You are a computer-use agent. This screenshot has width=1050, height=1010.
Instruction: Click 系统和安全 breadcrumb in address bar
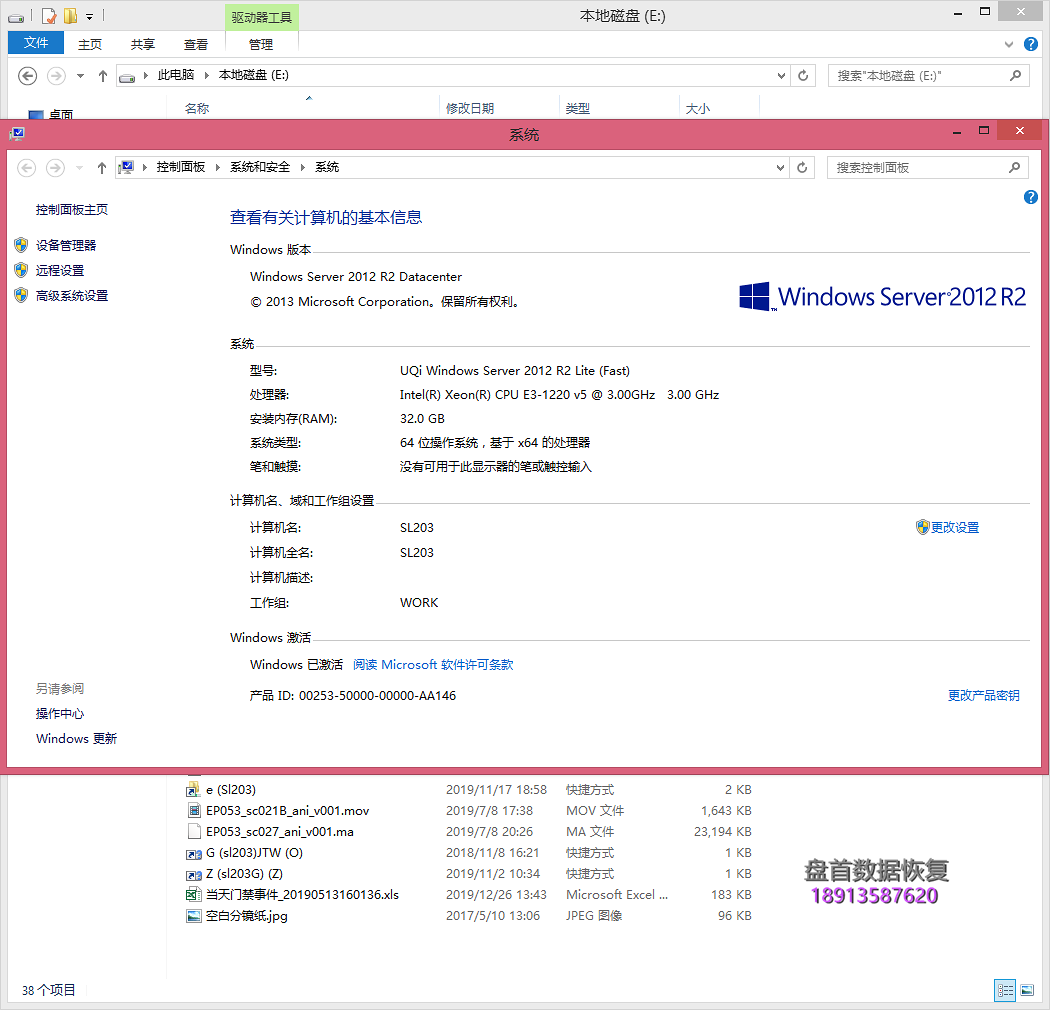click(x=260, y=167)
